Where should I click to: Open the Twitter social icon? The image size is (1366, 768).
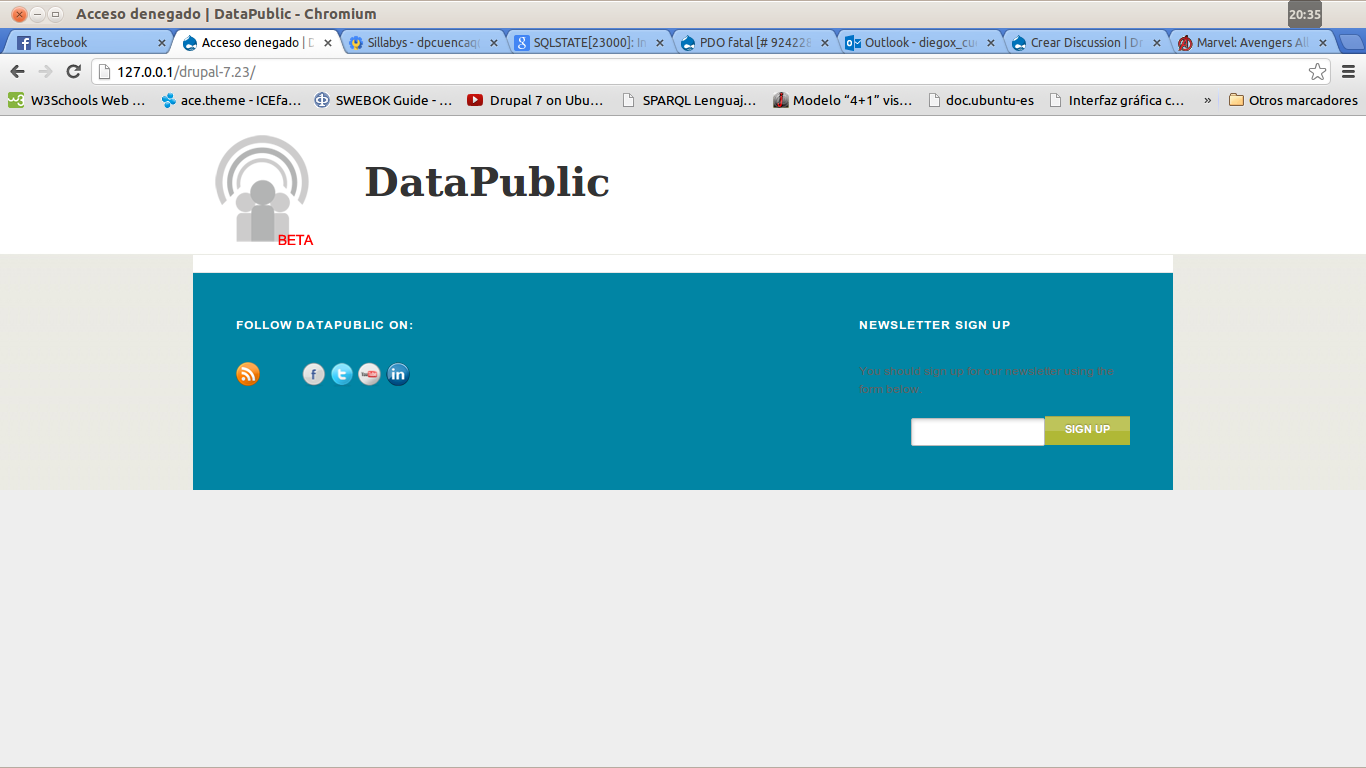342,374
